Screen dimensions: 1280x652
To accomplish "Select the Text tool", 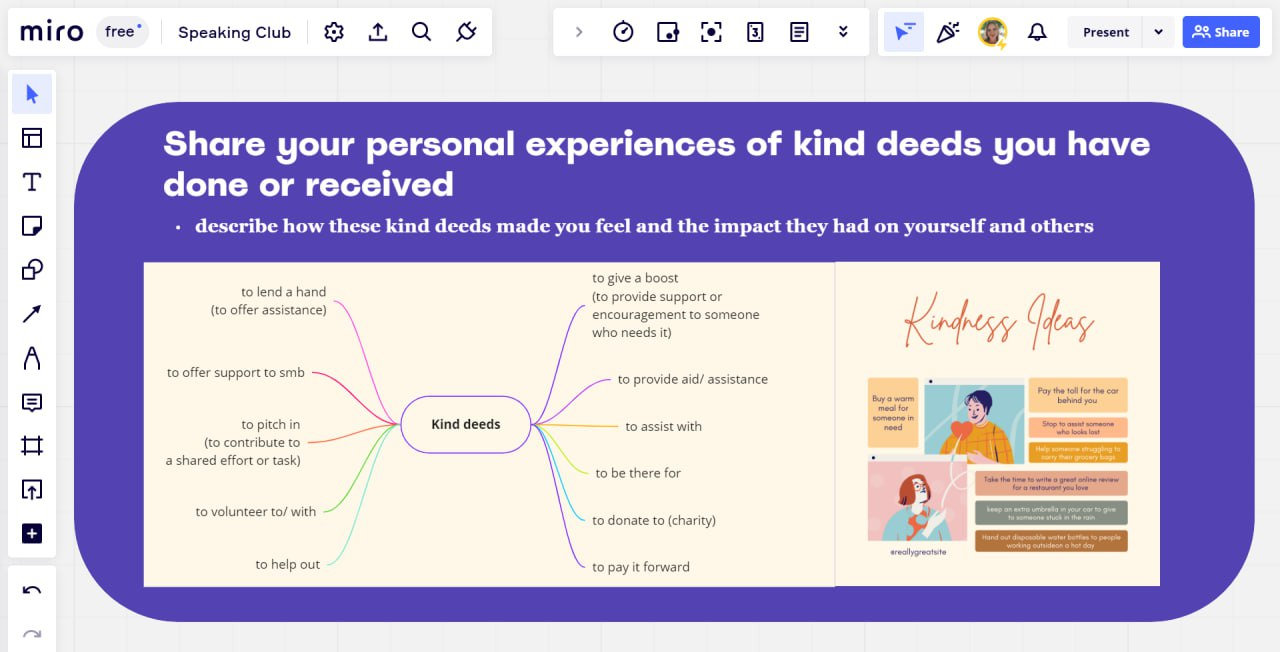I will (x=32, y=182).
